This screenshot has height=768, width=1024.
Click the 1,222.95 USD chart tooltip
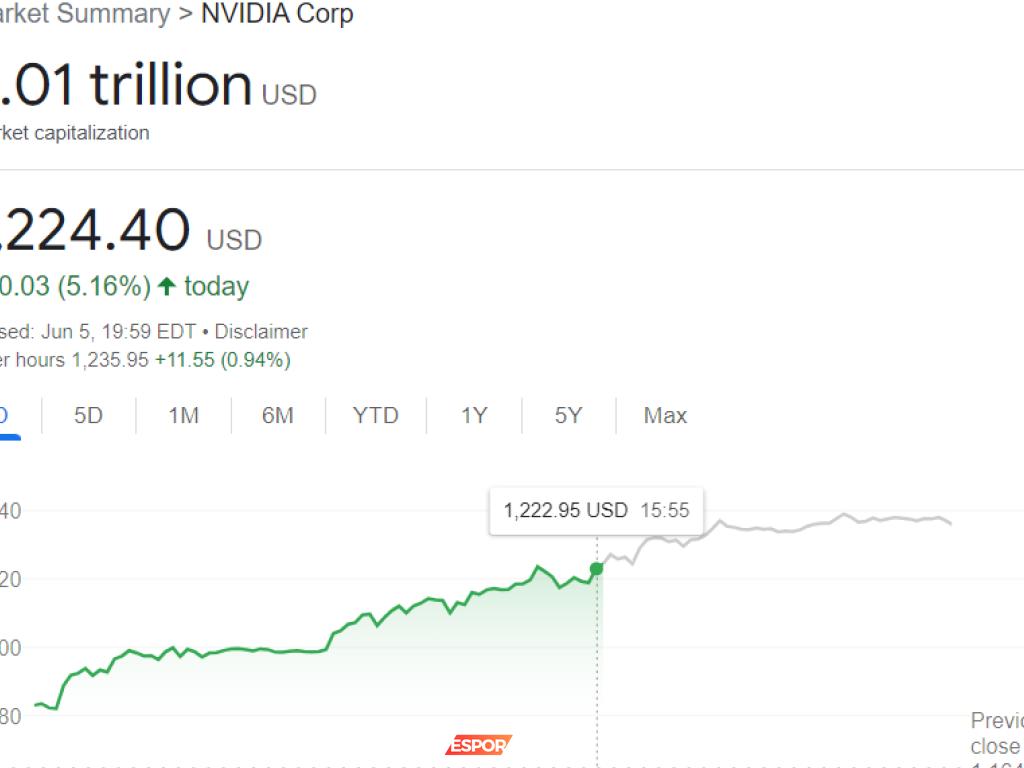[x=596, y=510]
